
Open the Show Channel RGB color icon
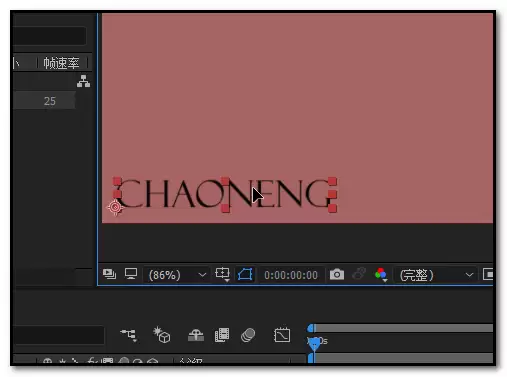[381, 275]
